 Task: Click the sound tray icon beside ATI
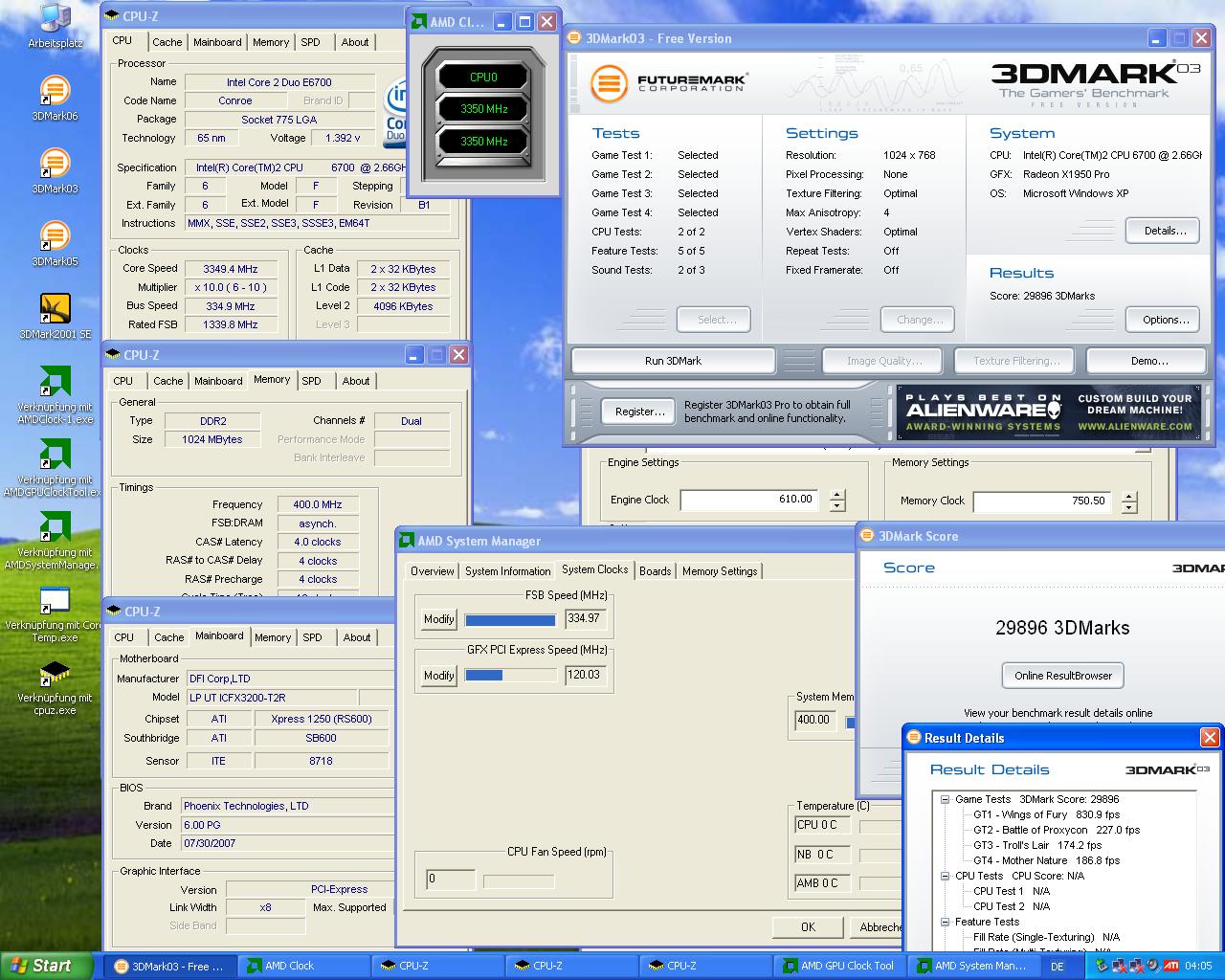point(1152,966)
